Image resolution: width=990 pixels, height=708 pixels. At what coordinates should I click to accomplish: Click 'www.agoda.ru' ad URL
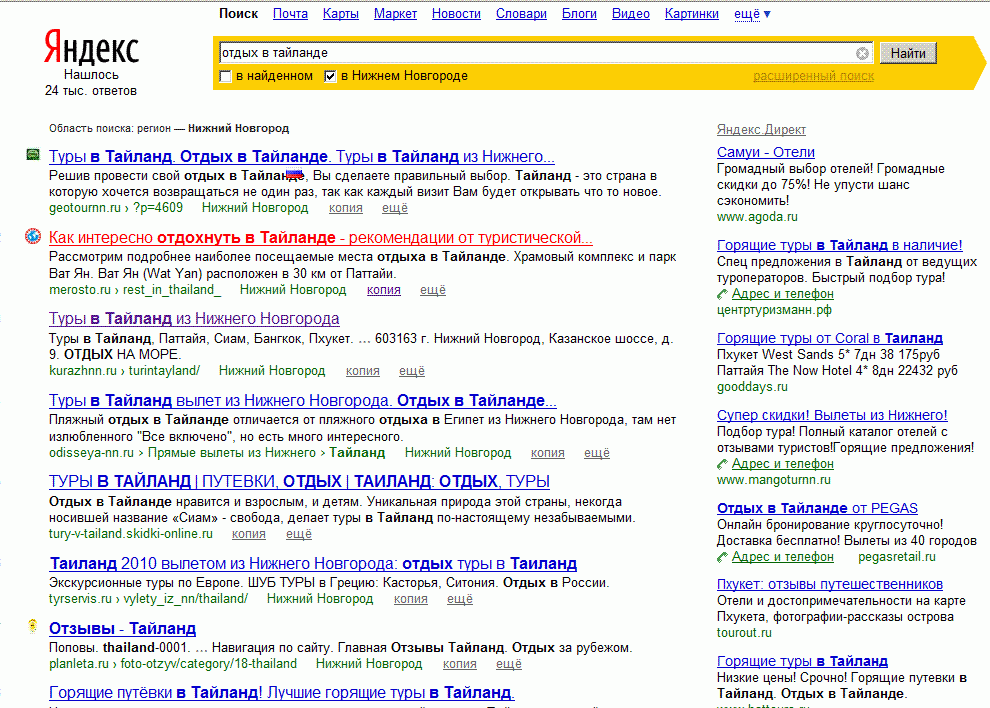tap(757, 217)
